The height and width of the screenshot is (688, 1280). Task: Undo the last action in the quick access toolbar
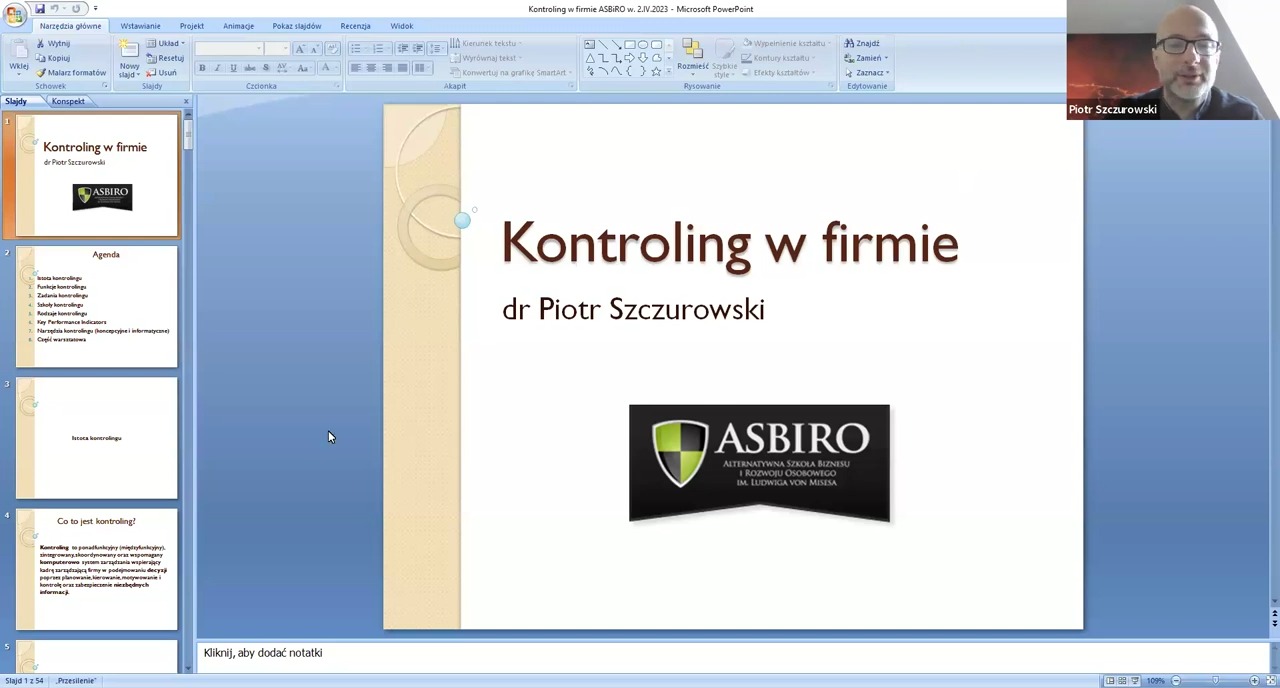click(x=56, y=9)
